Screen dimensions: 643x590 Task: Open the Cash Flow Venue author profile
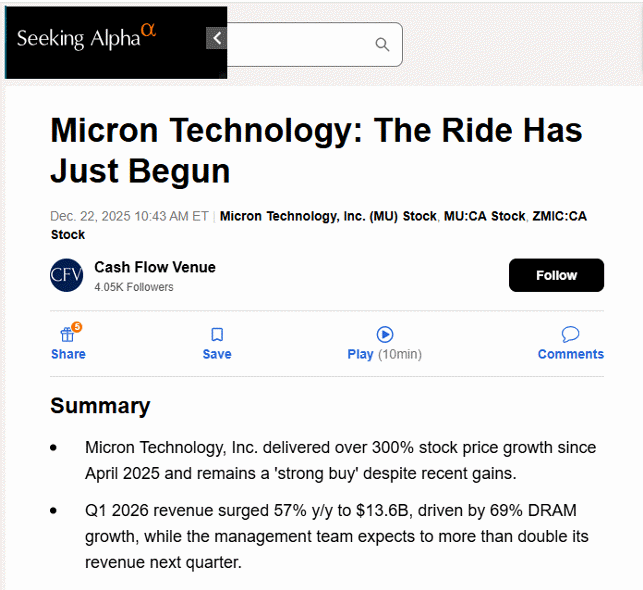coord(155,267)
